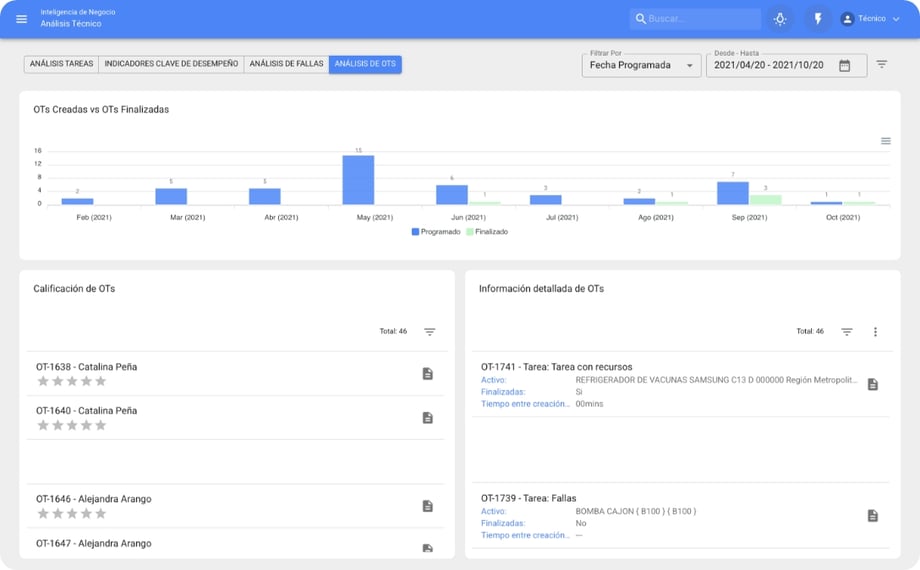
Task: Click the BOMBA CAJON { B100 } asset text
Action: pos(635,511)
